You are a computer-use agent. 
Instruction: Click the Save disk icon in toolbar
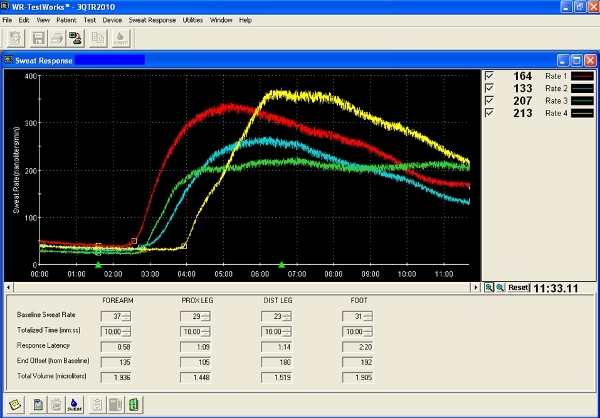pos(39,39)
